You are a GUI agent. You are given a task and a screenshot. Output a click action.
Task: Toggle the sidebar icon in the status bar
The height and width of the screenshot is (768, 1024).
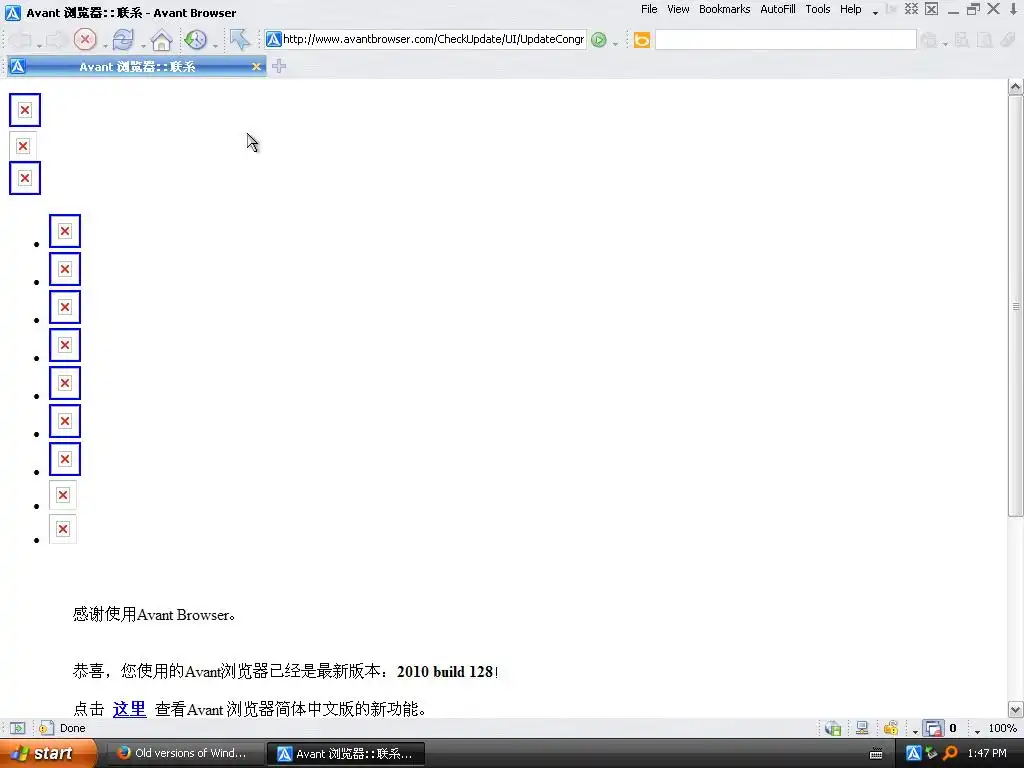(x=18, y=728)
